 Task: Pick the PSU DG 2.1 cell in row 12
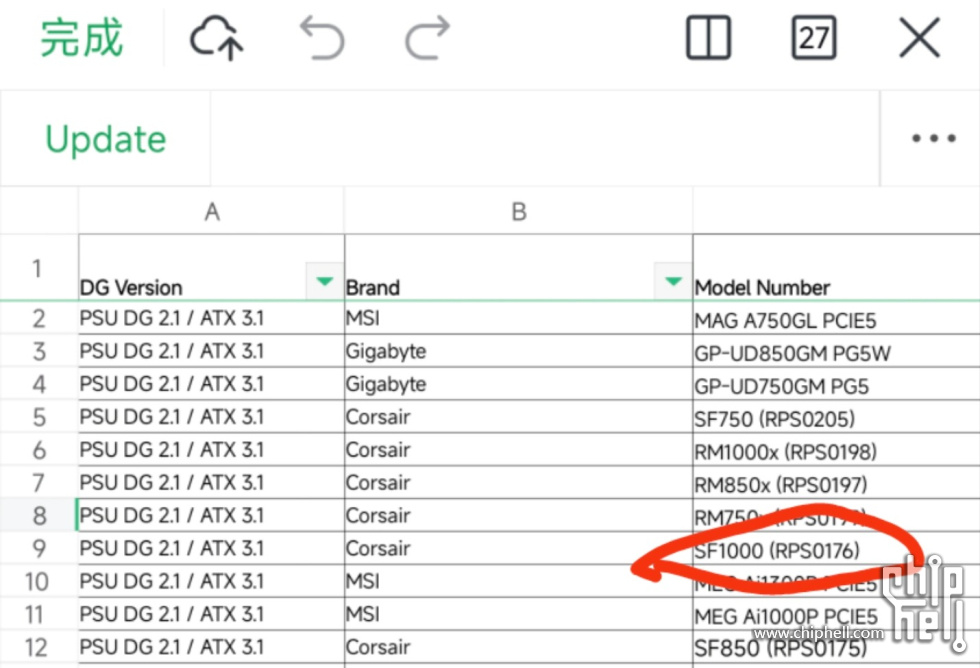[212, 647]
